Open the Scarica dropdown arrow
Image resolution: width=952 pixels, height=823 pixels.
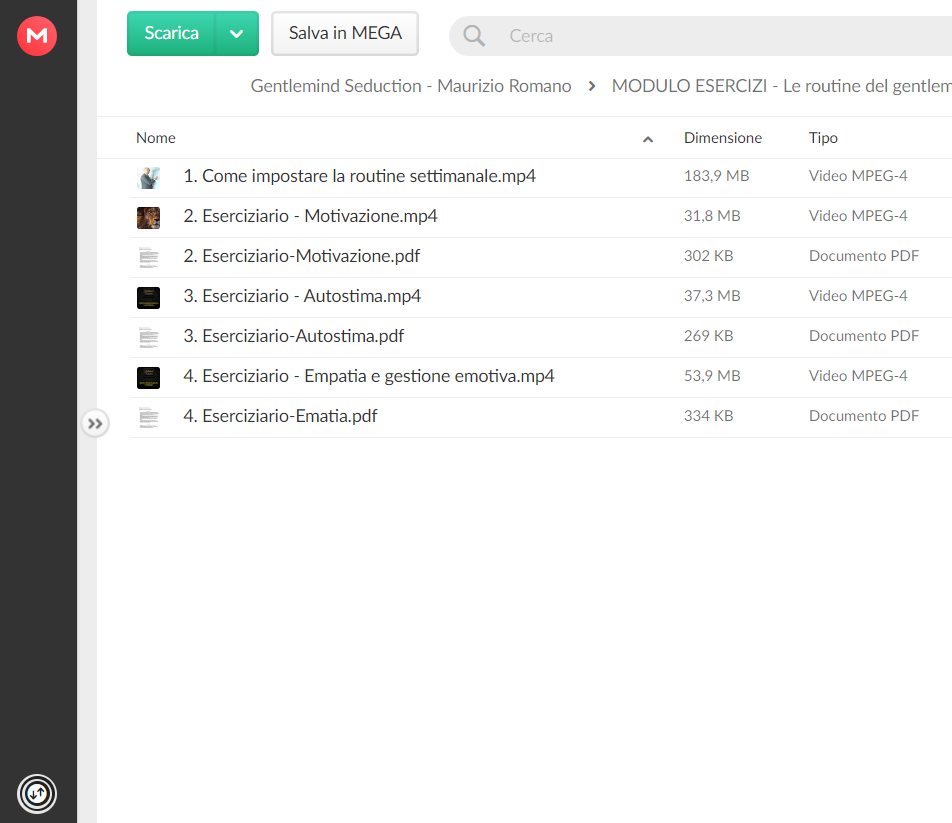(237, 33)
